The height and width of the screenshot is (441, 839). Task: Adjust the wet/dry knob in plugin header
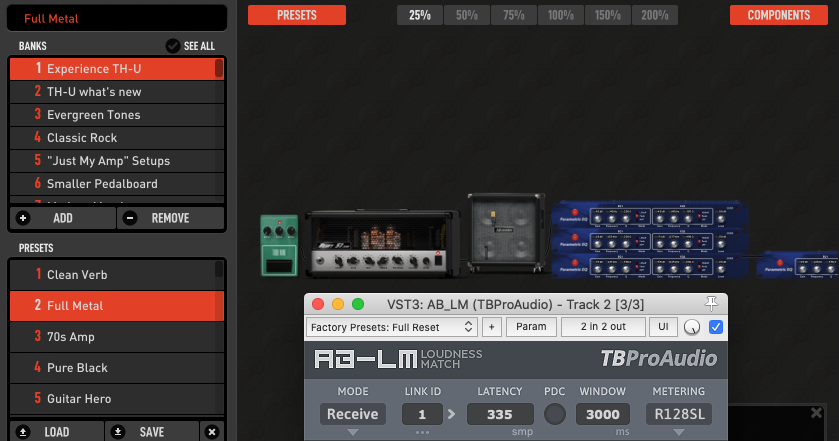pyautogui.click(x=692, y=327)
